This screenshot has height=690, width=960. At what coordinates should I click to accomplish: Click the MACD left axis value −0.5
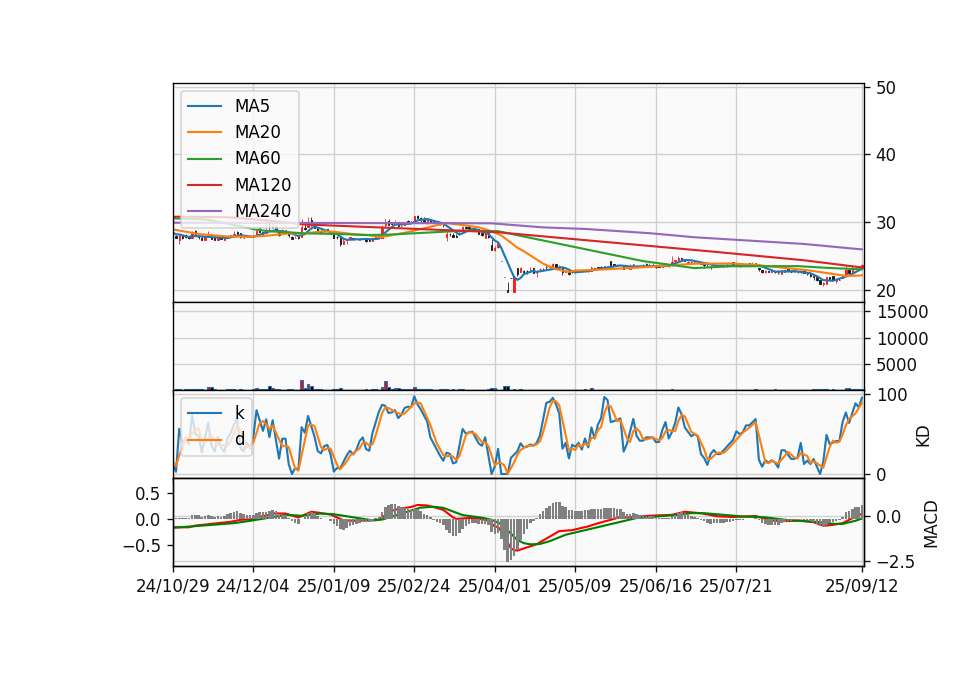coord(141,546)
